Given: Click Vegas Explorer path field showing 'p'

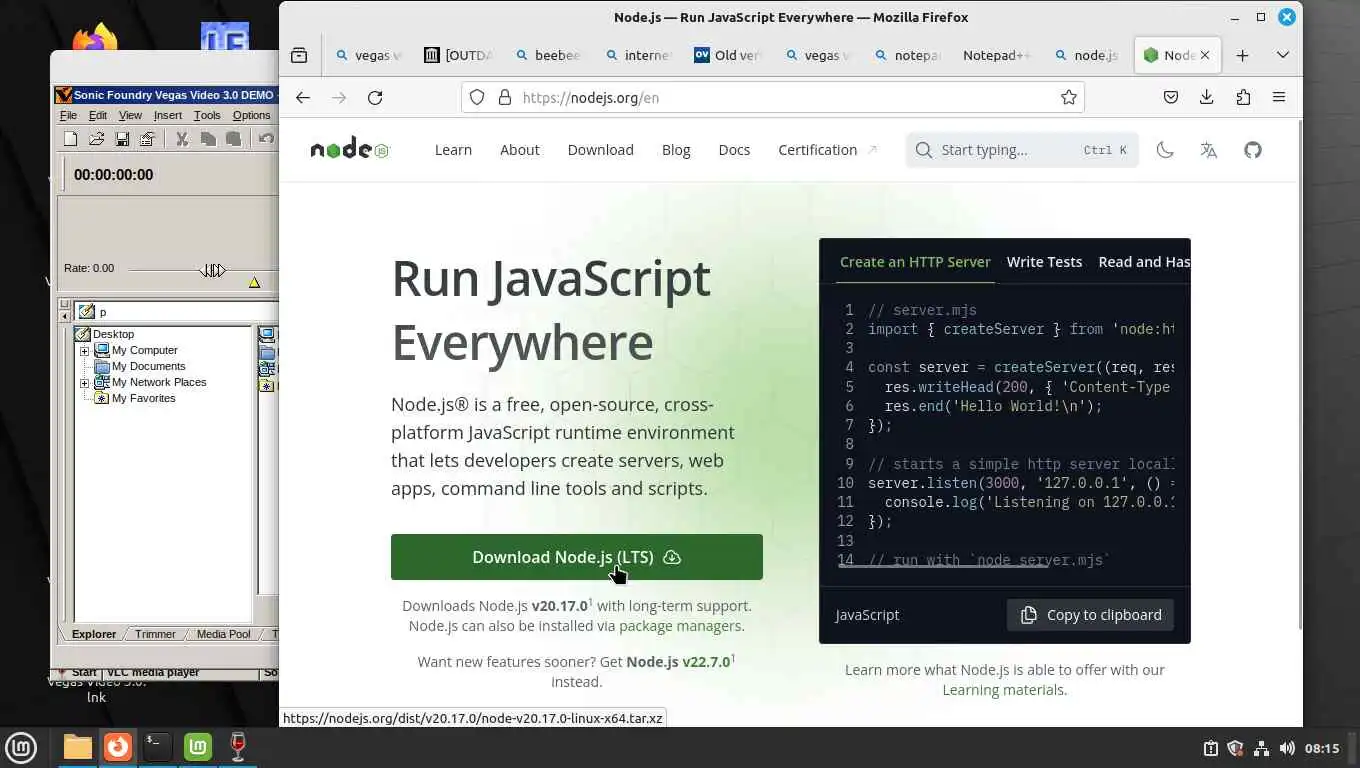Looking at the screenshot, I should tap(178, 312).
